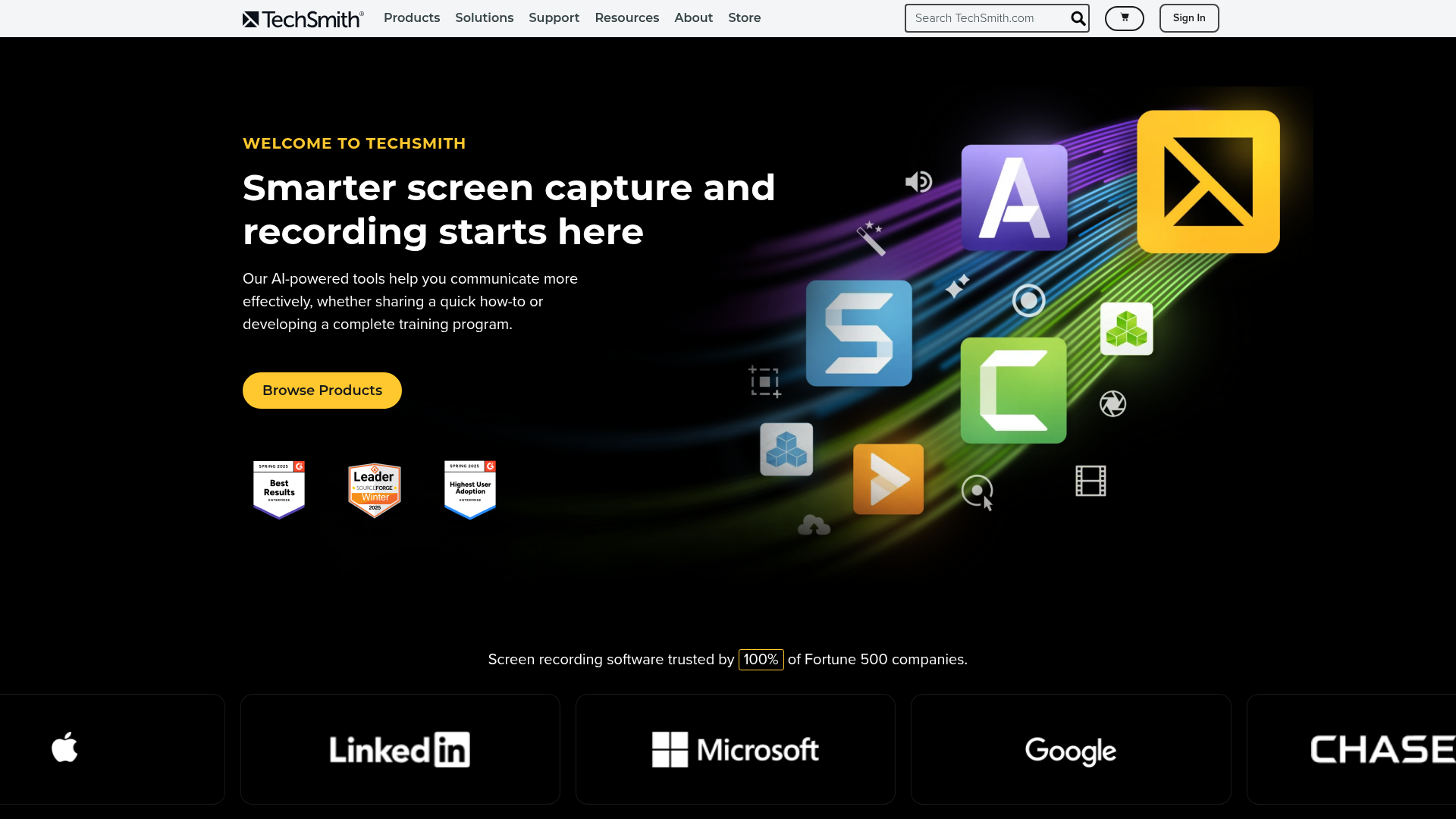Viewport: 1456px width, 819px height.
Task: Click the G2 Best Results badge
Action: (278, 489)
